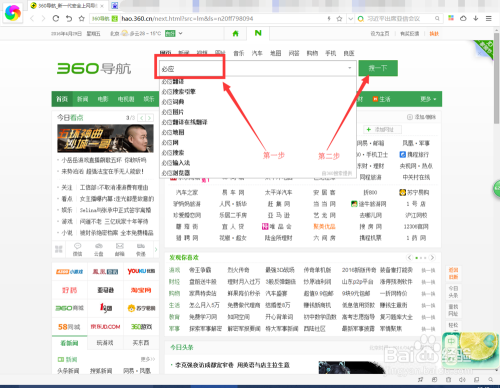This screenshot has height=388, width=500.
Task: Expand the weather city dropdown arrow
Action: pos(180,33)
